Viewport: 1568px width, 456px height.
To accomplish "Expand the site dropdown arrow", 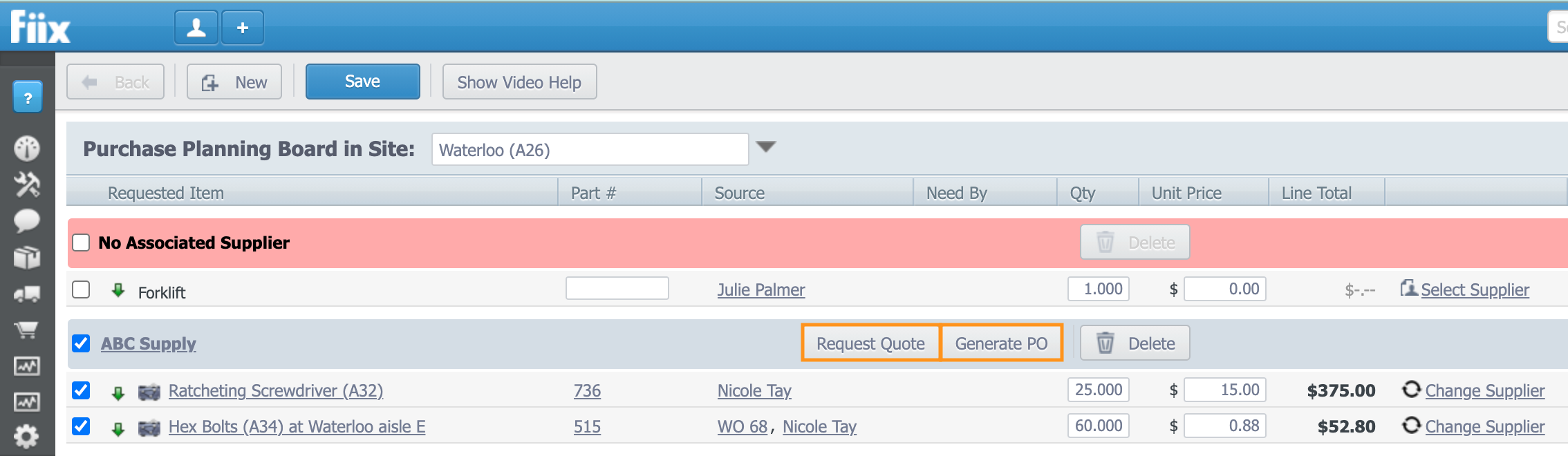I will 766,146.
